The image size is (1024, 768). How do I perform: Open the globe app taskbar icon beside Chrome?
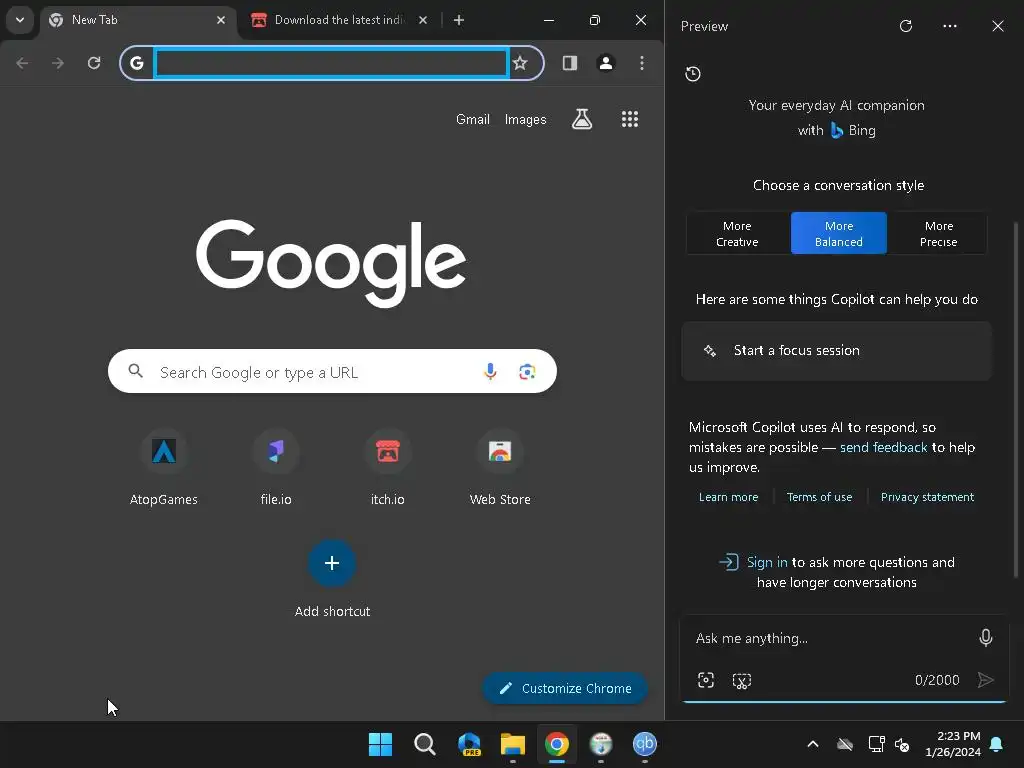(x=601, y=744)
